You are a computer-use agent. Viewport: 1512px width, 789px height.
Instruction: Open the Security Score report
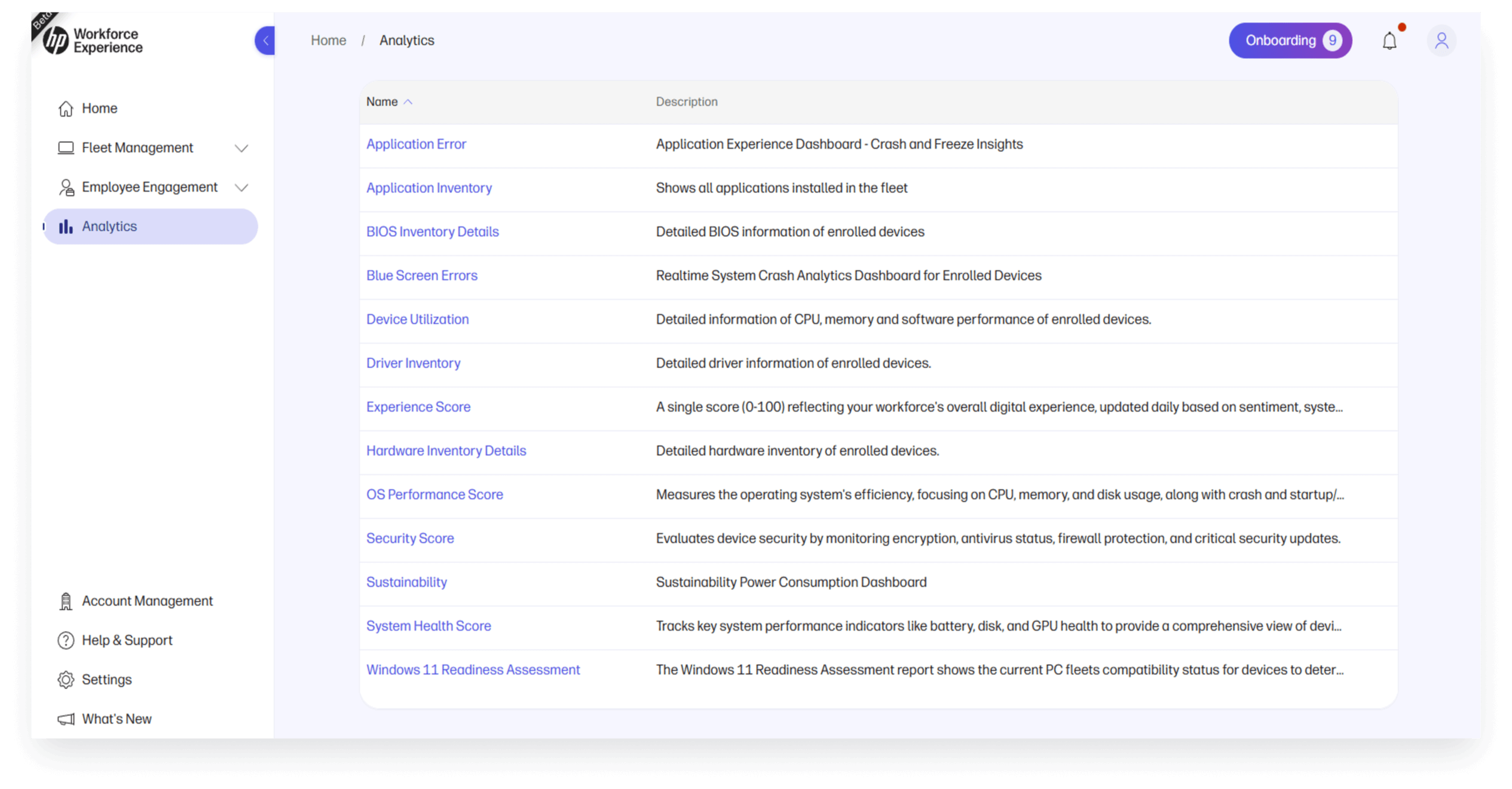tap(410, 539)
